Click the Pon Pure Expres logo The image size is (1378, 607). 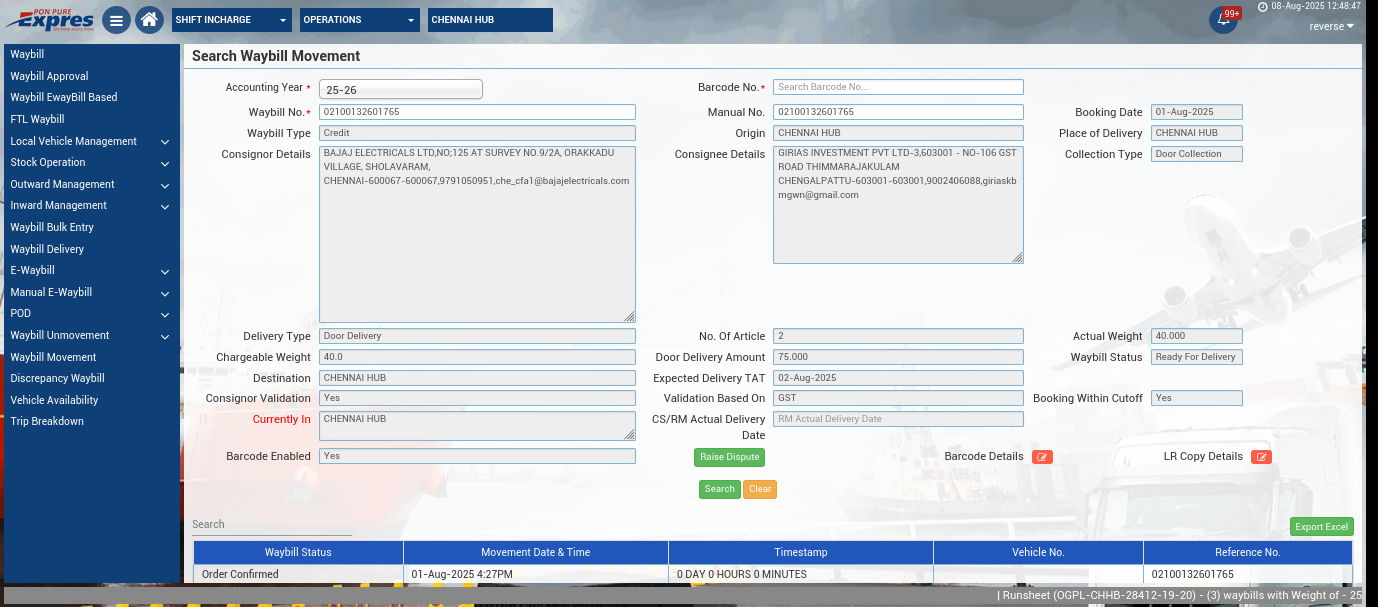click(x=50, y=20)
